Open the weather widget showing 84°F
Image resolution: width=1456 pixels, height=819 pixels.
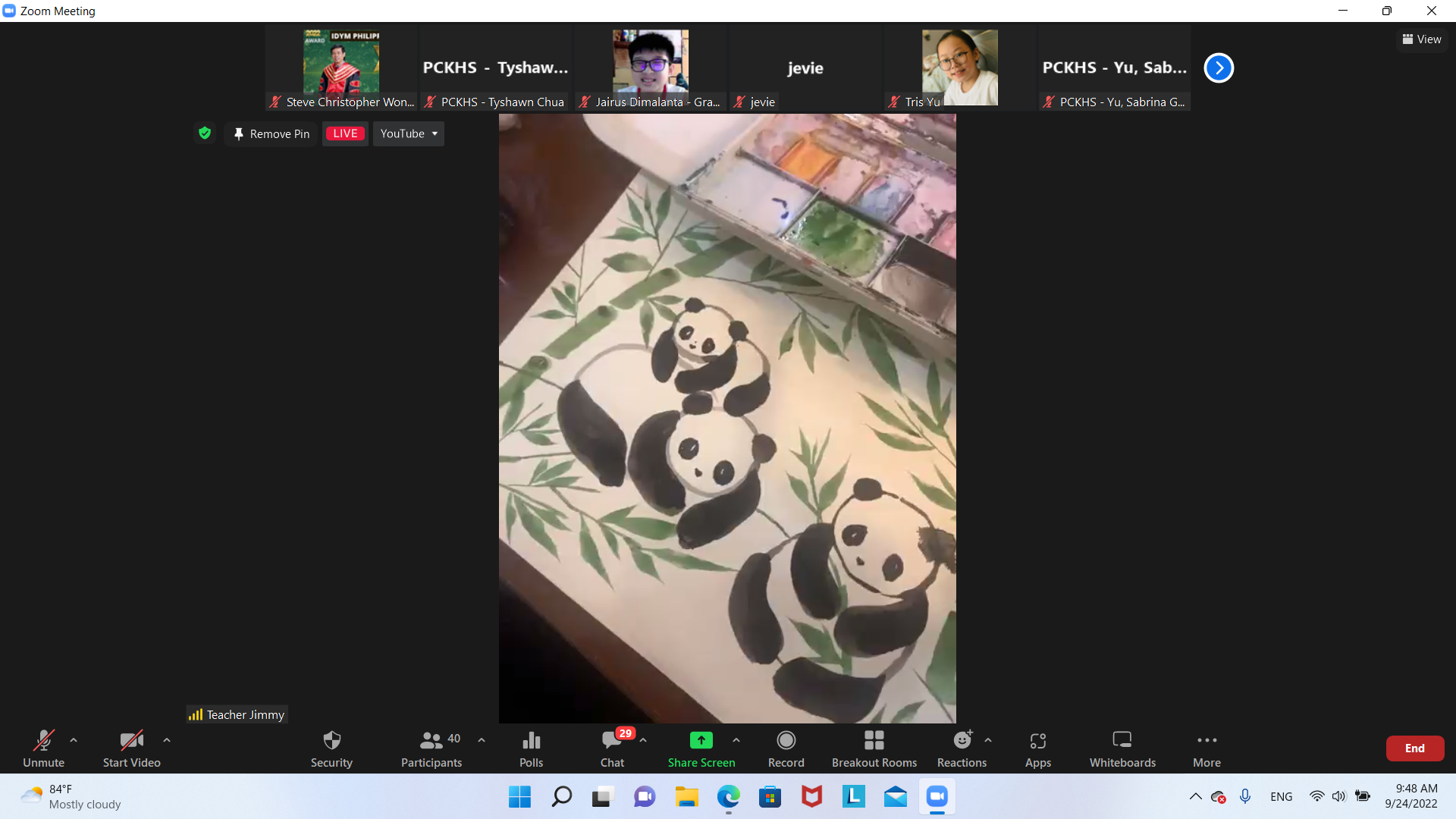(71, 796)
